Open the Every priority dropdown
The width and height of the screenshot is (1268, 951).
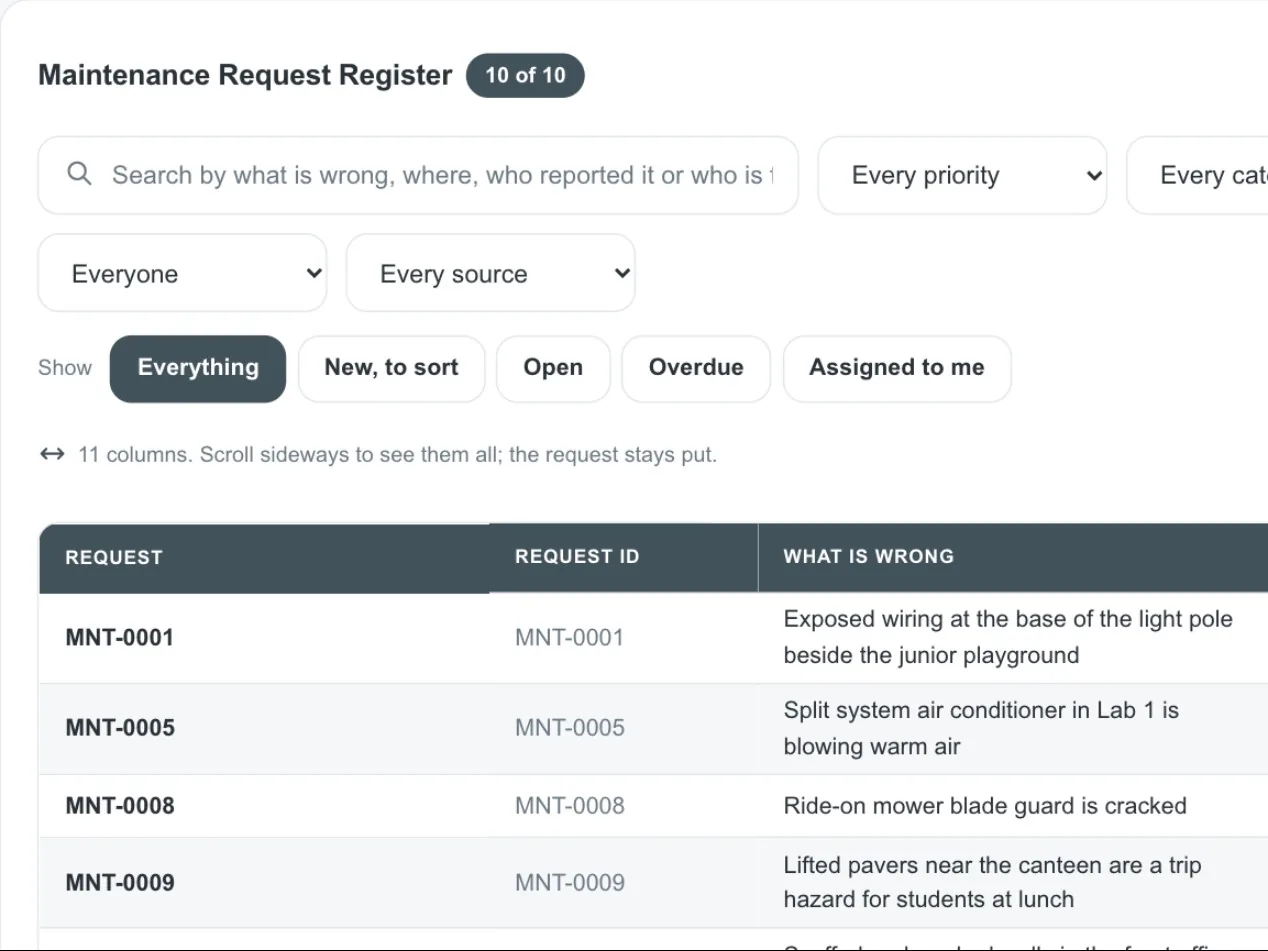(962, 175)
